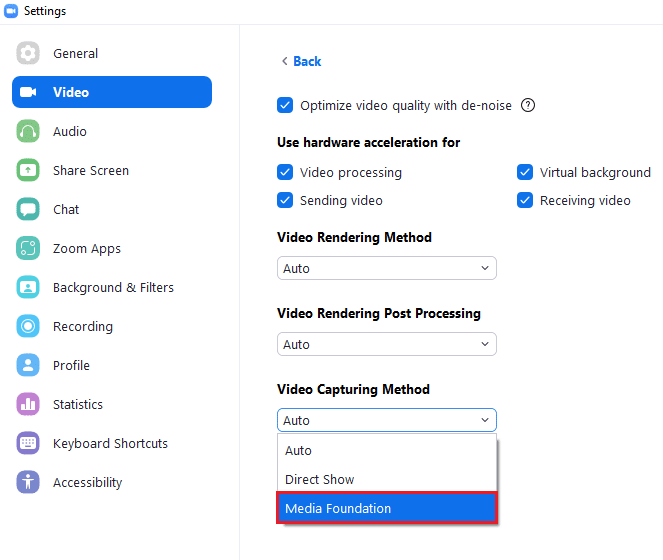The image size is (663, 560).
Task: Toggle Receiving video checkbox
Action: (x=525, y=200)
